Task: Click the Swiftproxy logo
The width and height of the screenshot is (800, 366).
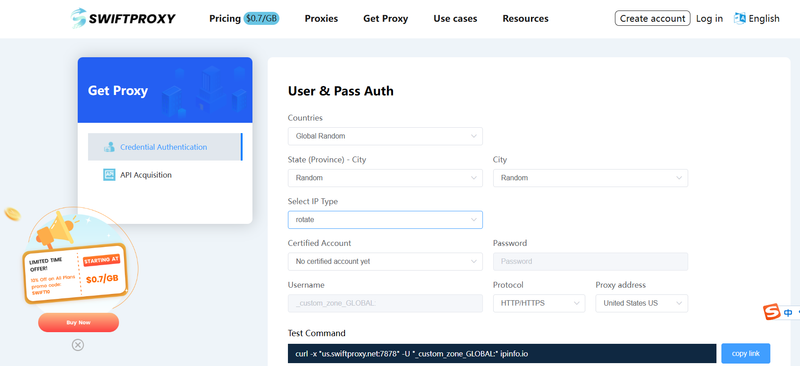Action: (x=123, y=18)
